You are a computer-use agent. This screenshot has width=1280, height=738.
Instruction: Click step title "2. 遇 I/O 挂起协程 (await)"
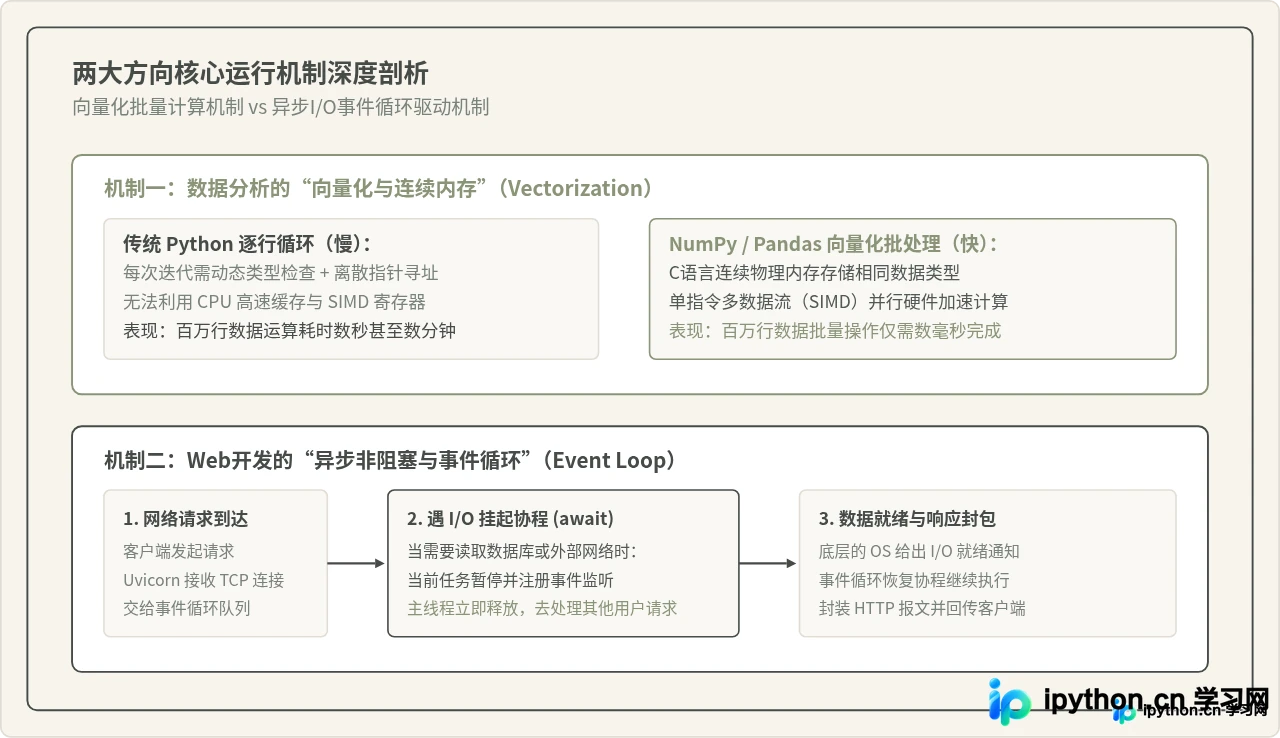coord(510,518)
